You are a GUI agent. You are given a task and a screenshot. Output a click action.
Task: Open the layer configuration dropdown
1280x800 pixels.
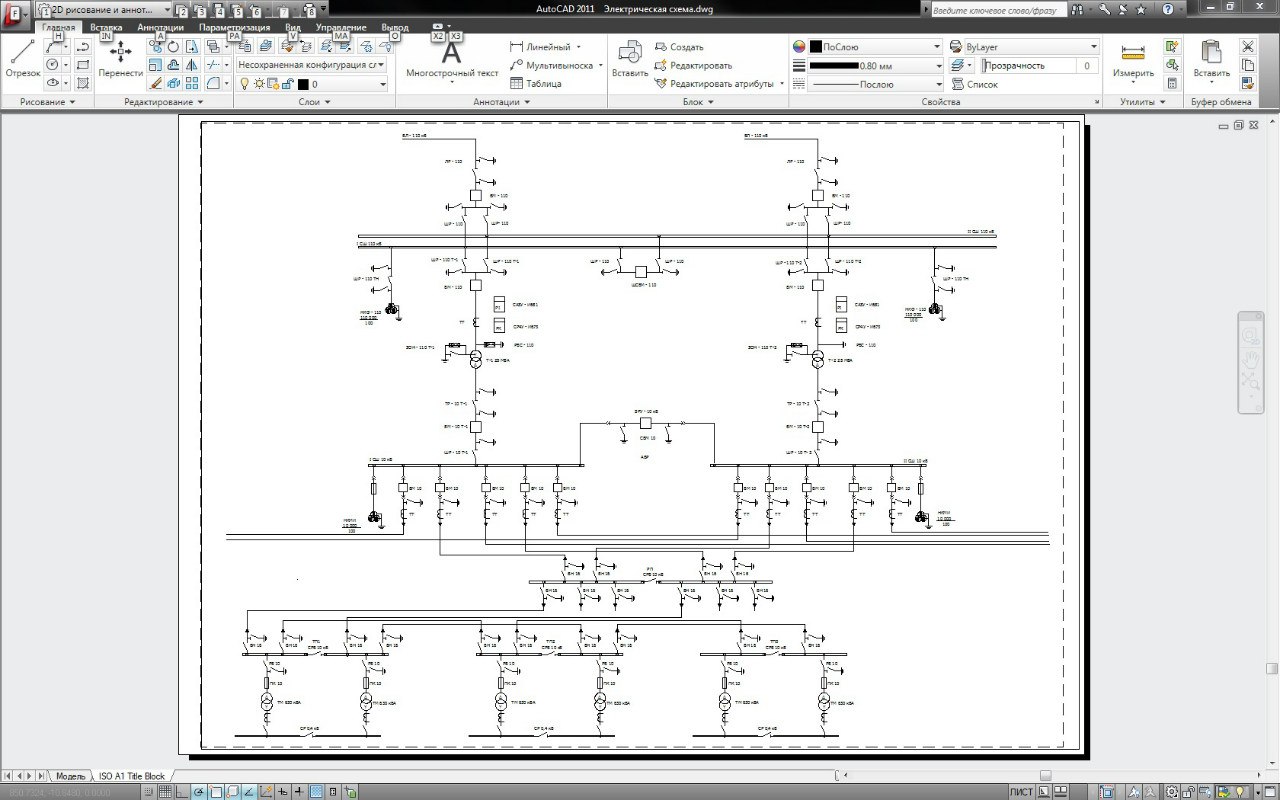coord(310,65)
